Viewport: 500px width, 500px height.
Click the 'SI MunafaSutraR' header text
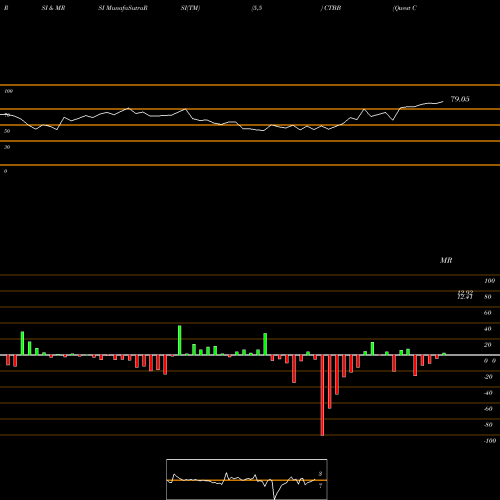123,8
